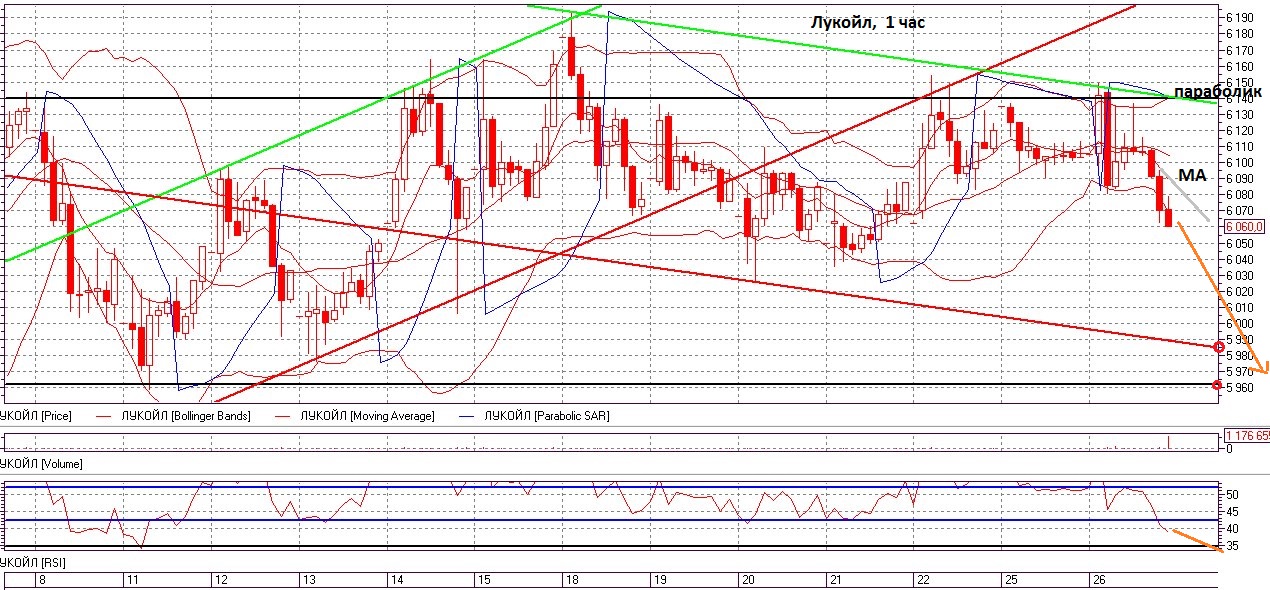Click date label 22 on time axis
Screen dimensions: 1270x590
[x=922, y=580]
